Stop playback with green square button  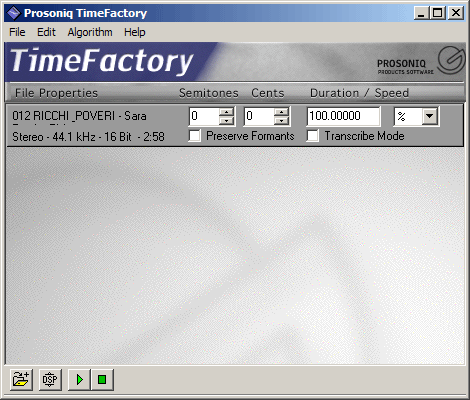tap(102, 379)
